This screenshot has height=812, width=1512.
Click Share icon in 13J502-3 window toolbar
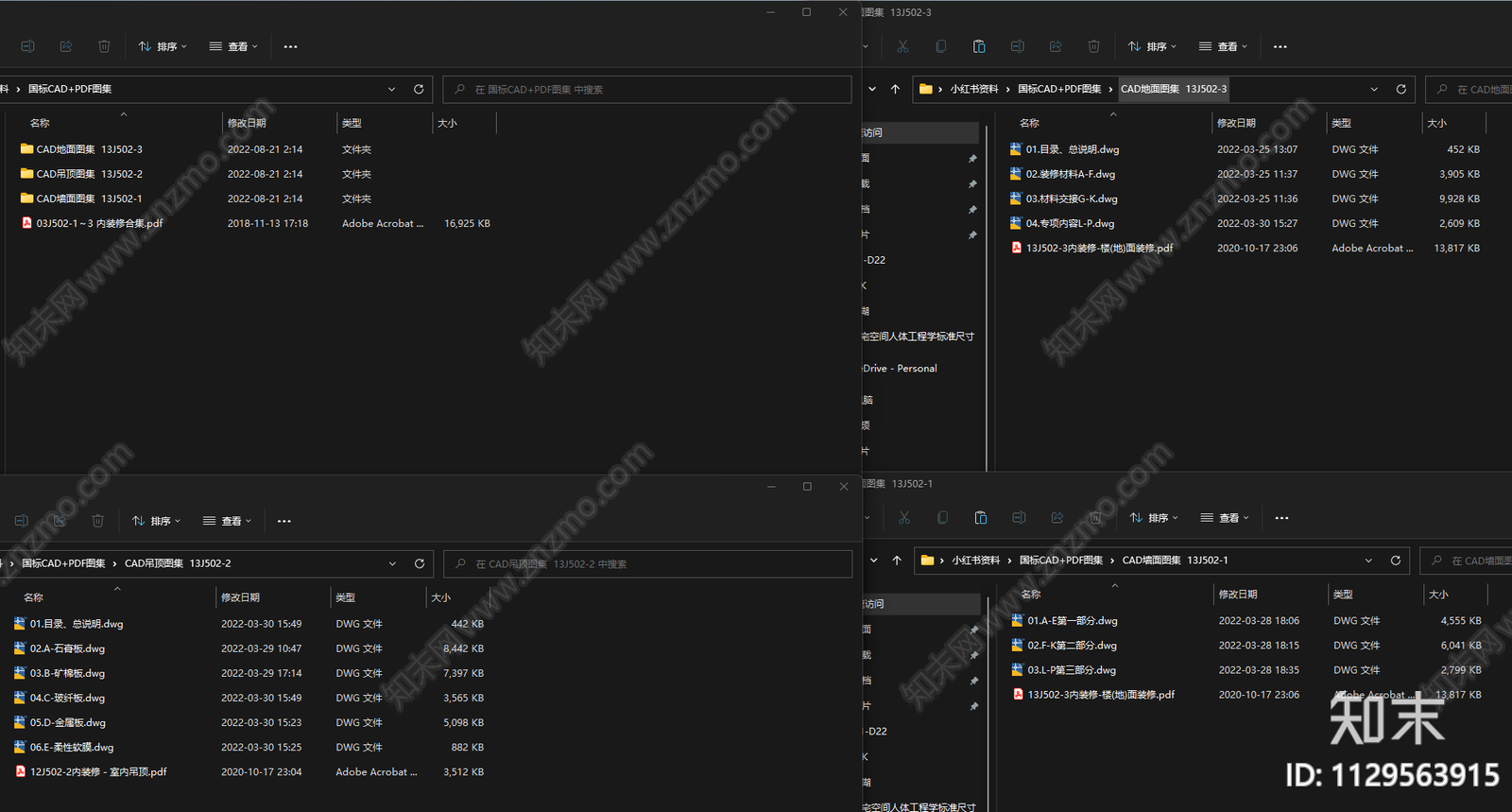(x=1056, y=46)
